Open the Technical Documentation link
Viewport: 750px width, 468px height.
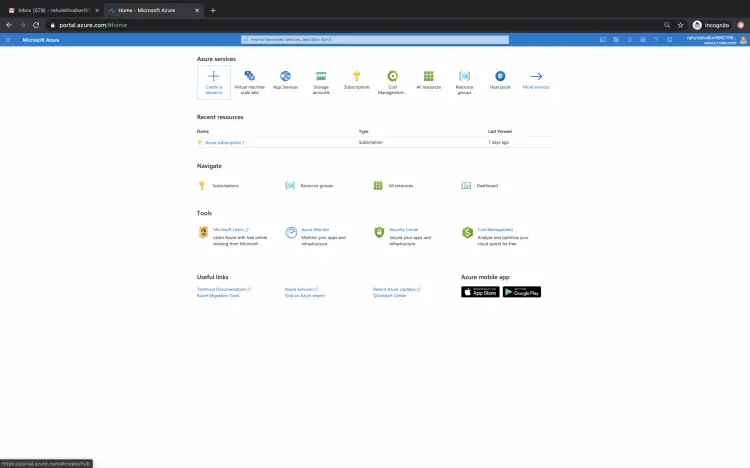223,290
